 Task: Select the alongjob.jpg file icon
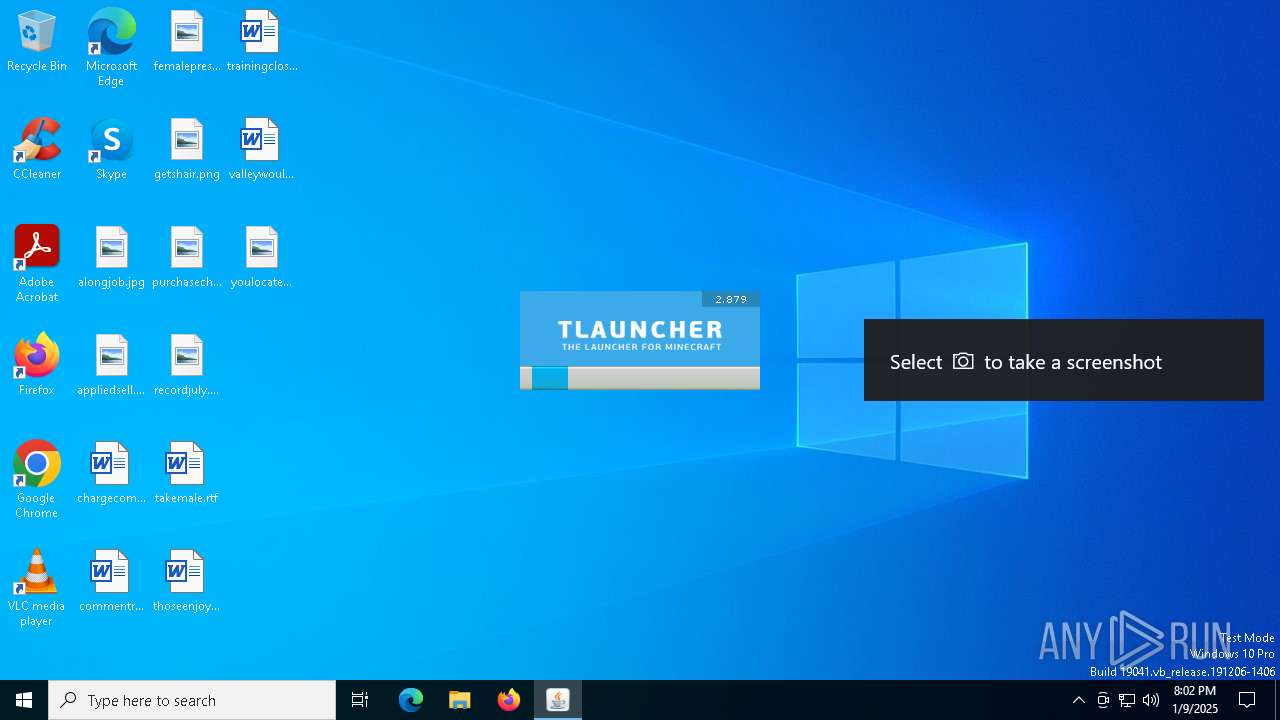click(x=111, y=258)
